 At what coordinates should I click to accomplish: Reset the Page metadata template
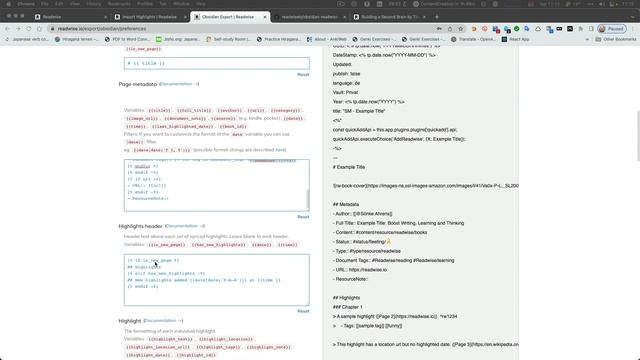303,217
